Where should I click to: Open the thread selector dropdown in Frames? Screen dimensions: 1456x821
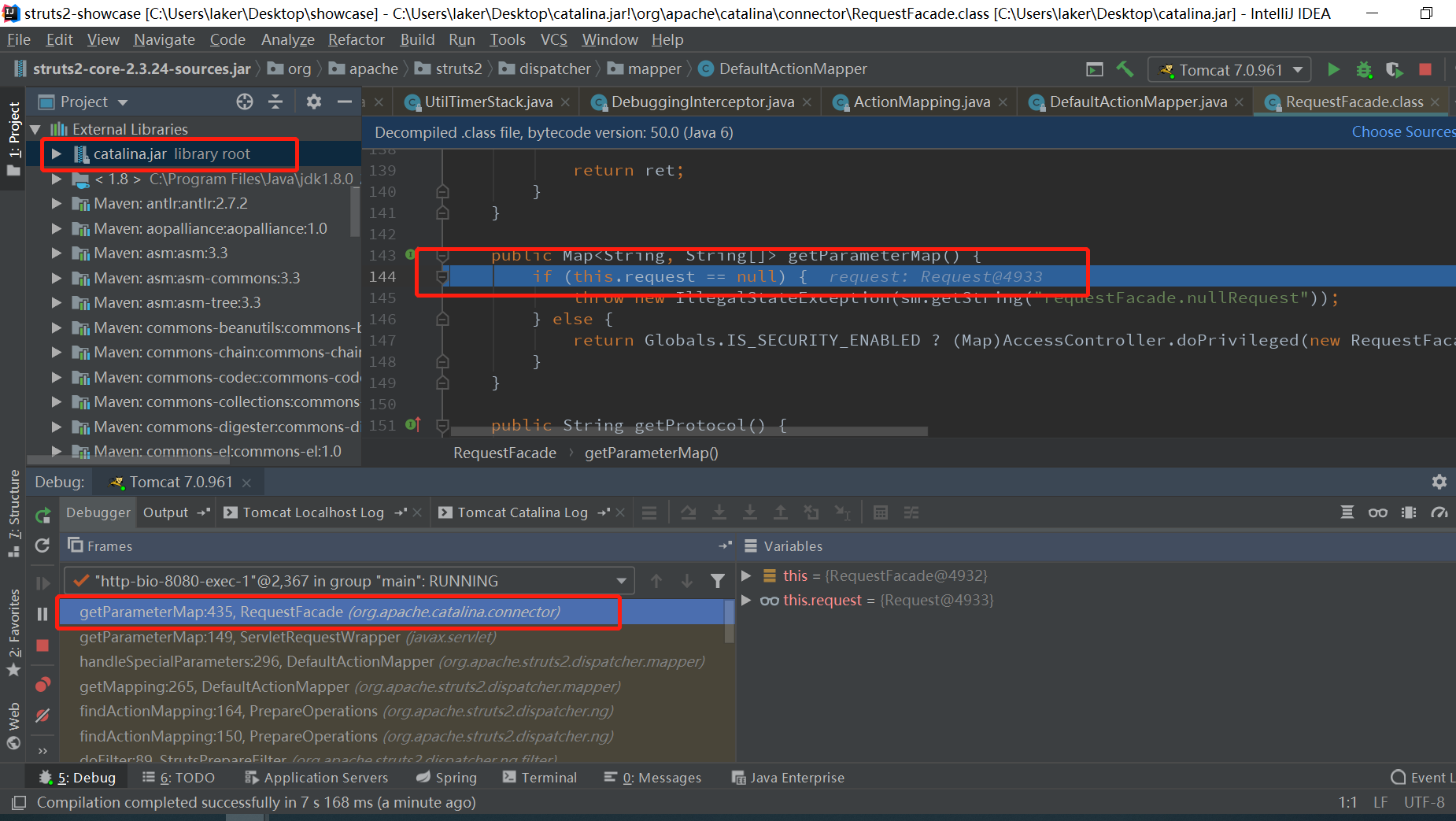(349, 581)
